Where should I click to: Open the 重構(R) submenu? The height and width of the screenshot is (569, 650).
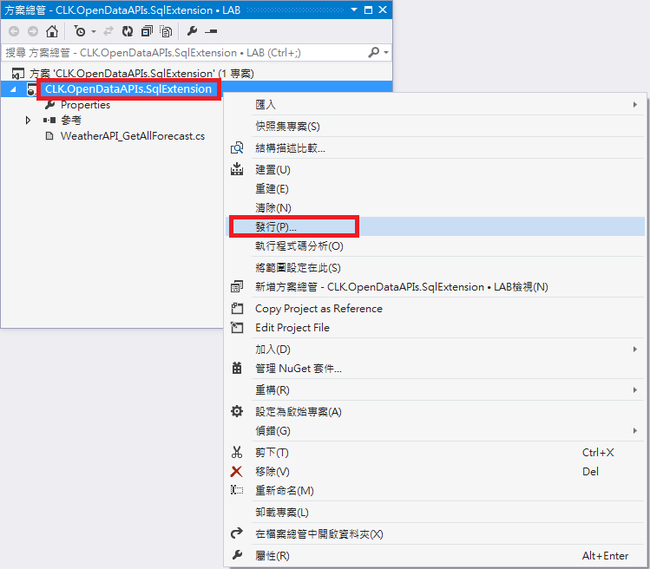[x=435, y=390]
